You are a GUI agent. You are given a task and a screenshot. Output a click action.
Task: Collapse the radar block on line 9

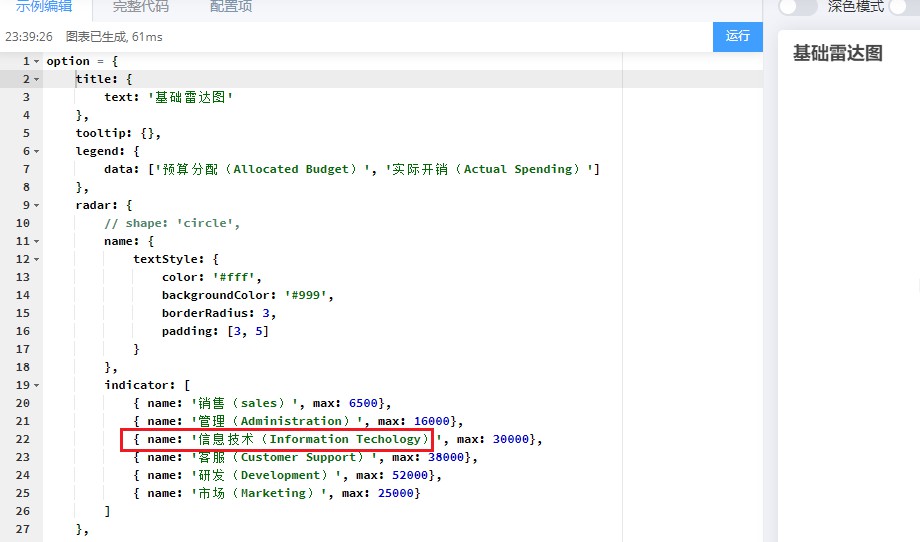coord(36,205)
